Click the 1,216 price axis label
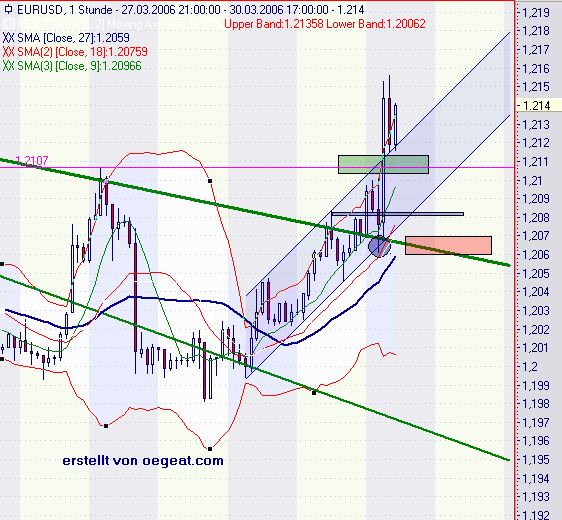This screenshot has width=562, height=520. 536,68
